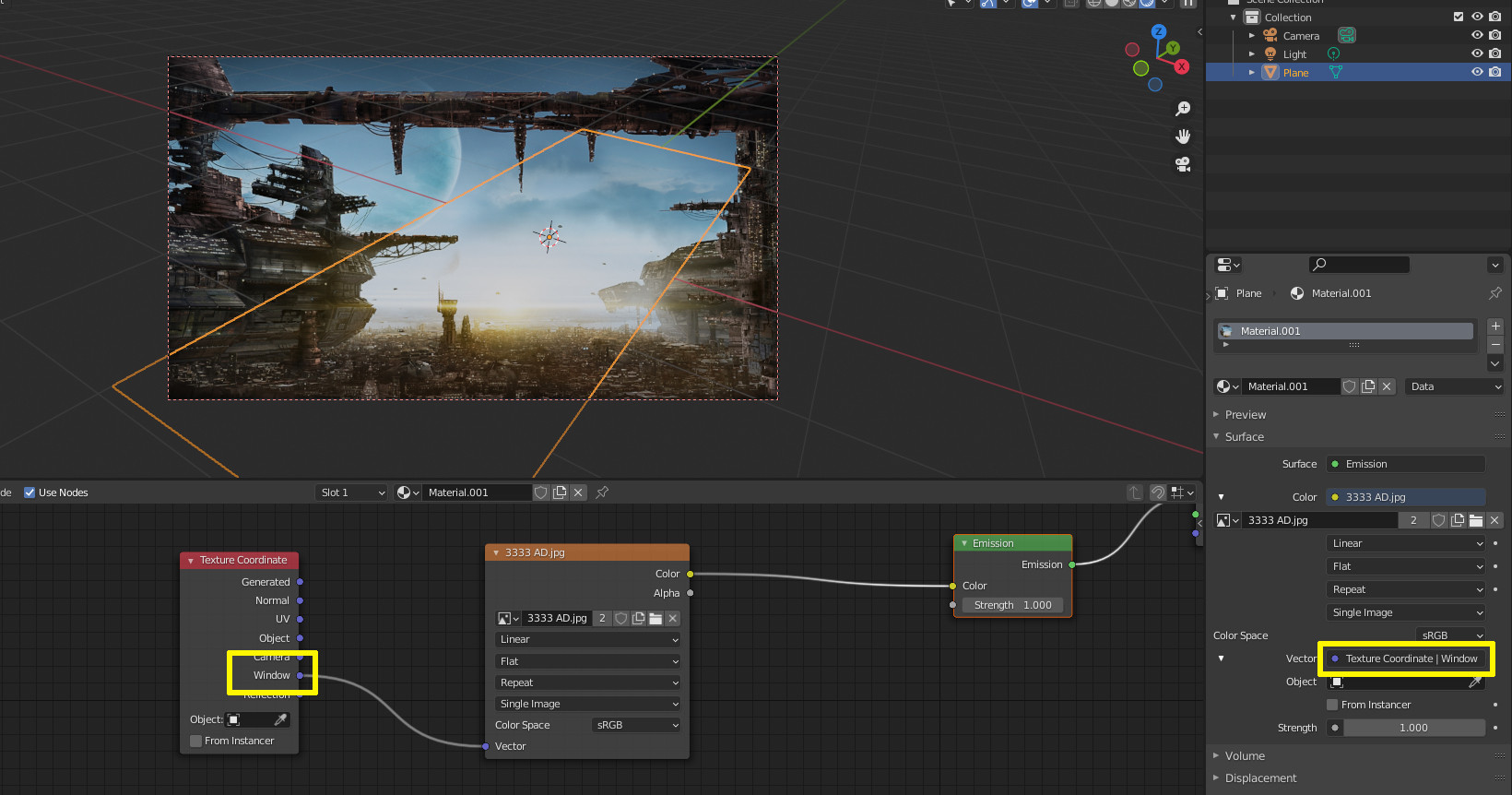Adjust Emission node Strength 1.000 field
The height and width of the screenshot is (795, 1512).
tap(1012, 605)
